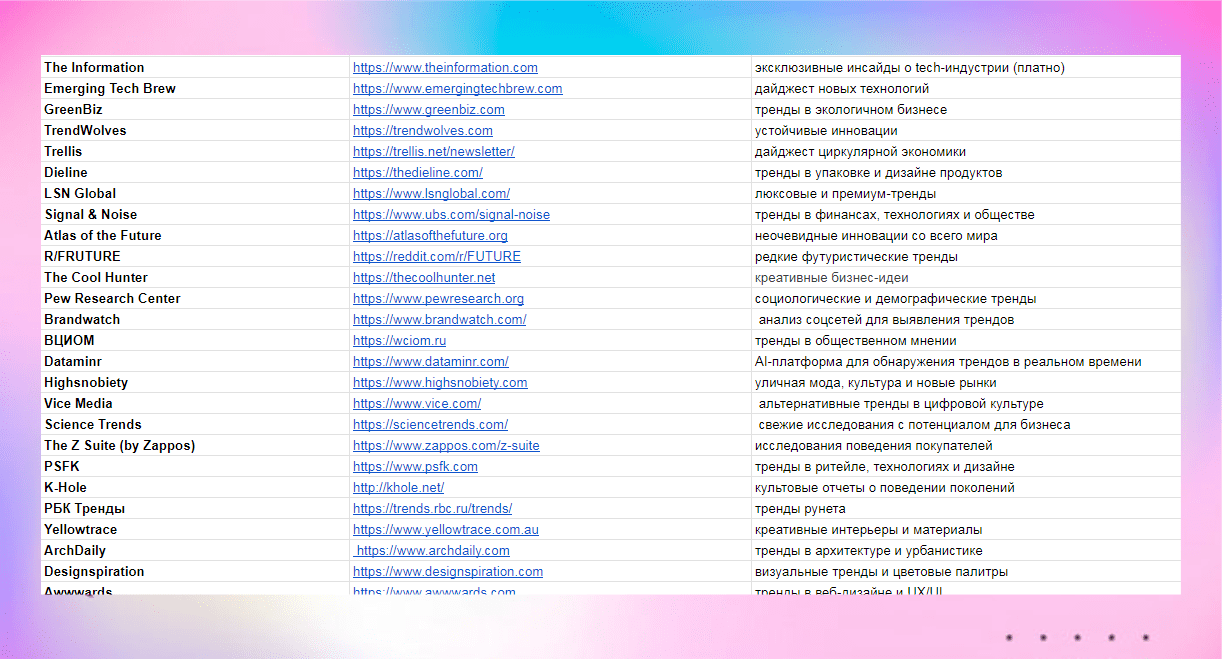Select the 'Signal & Noise' cell
The height and width of the screenshot is (659, 1222).
(x=195, y=215)
